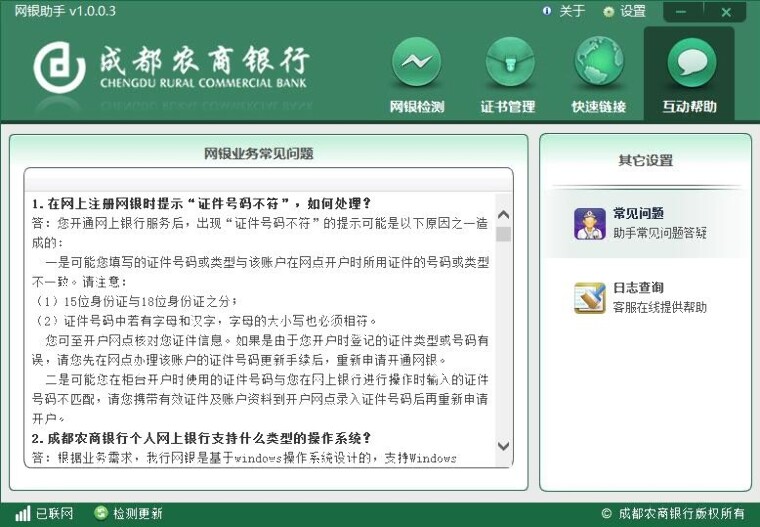The width and height of the screenshot is (760, 527).
Task: Click 助手常见问题答疑 subtitle text
Action: click(x=660, y=233)
